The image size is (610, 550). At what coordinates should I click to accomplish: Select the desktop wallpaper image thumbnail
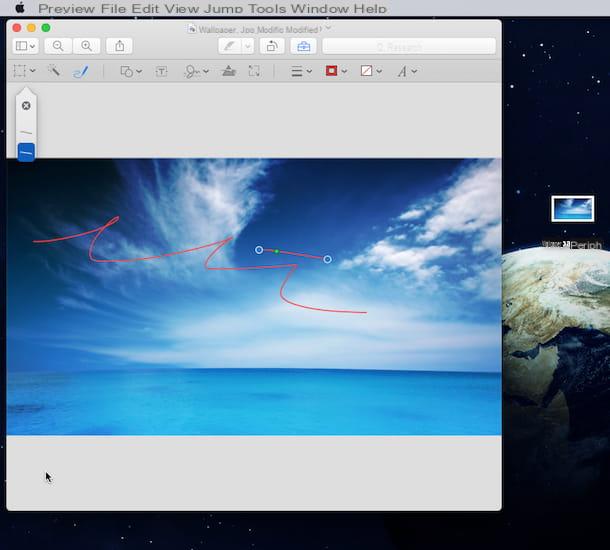coord(573,209)
